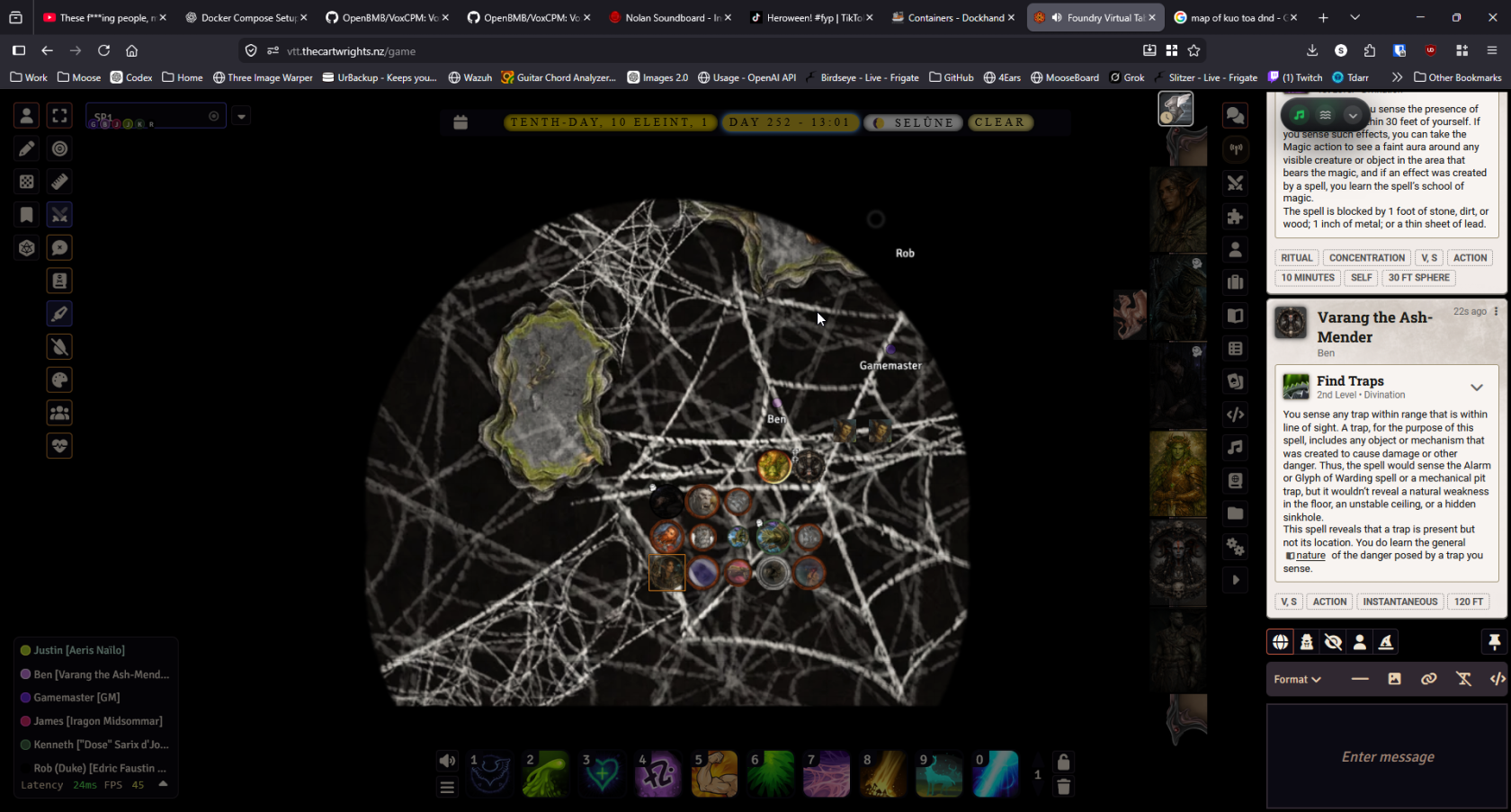This screenshot has width=1511, height=812.
Task: Open the hotbar menu hamburger icon
Action: [x=447, y=787]
